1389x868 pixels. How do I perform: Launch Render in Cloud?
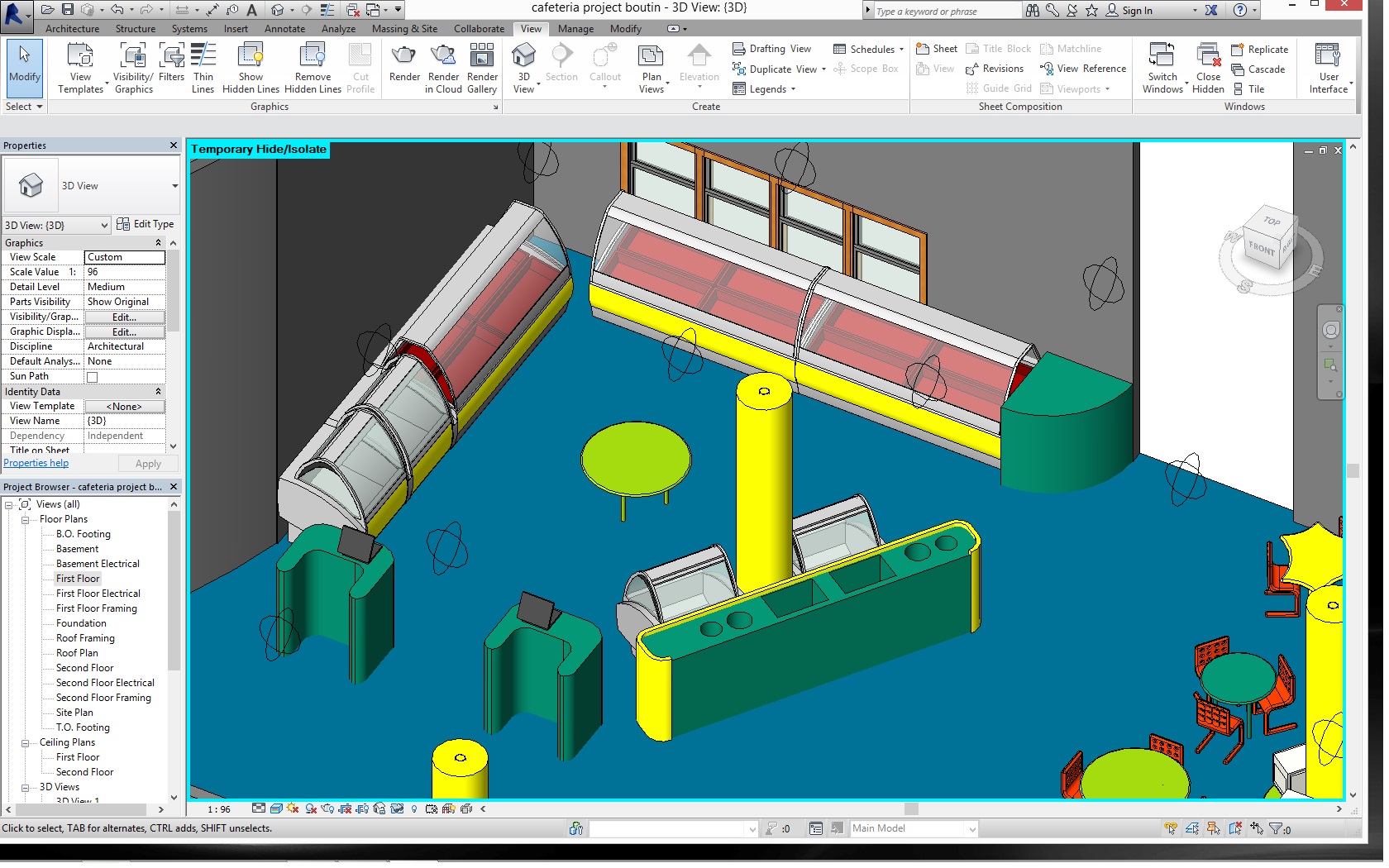[x=443, y=68]
